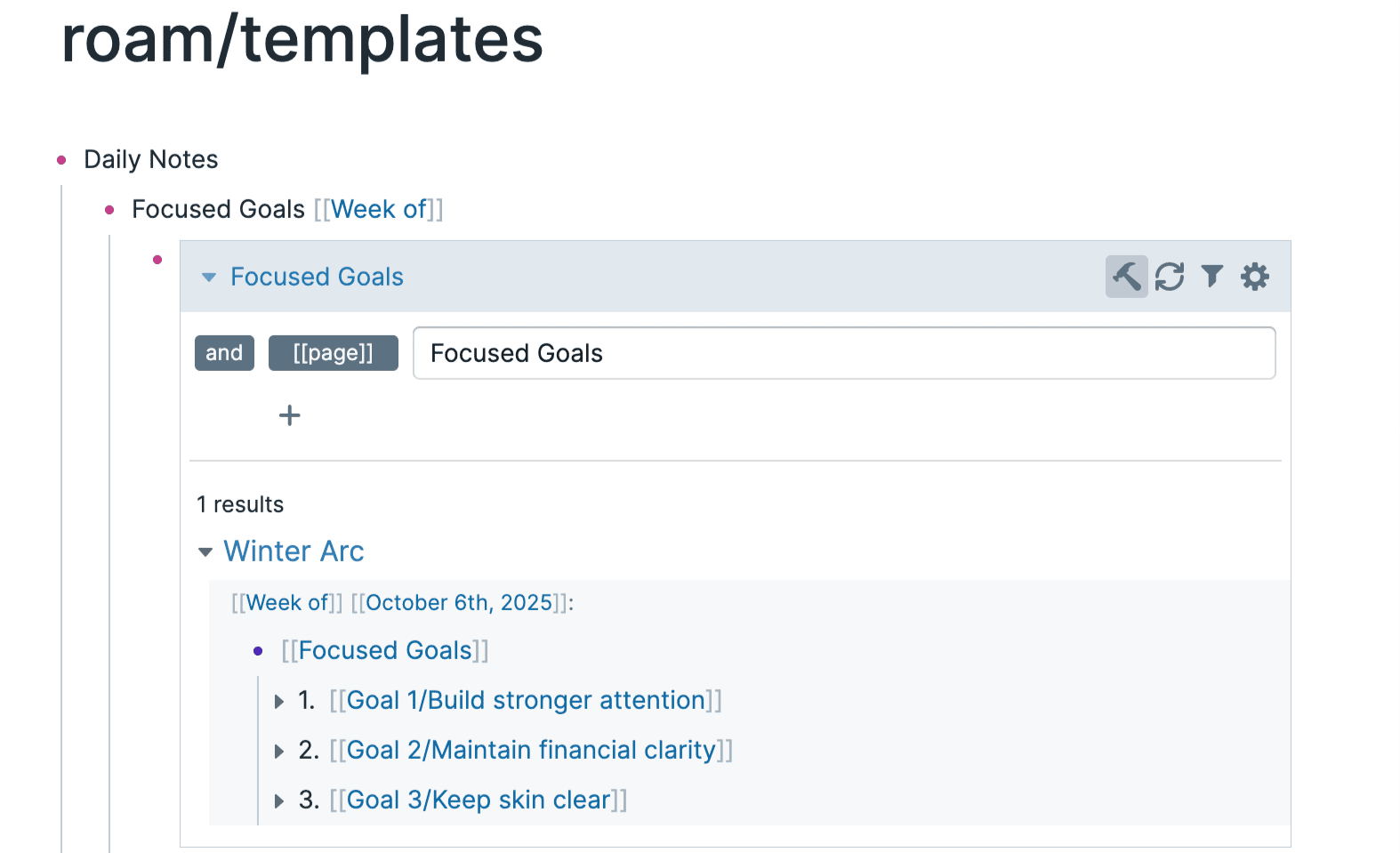1400x853 pixels.
Task: Add a new query condition with plus
Action: point(290,415)
